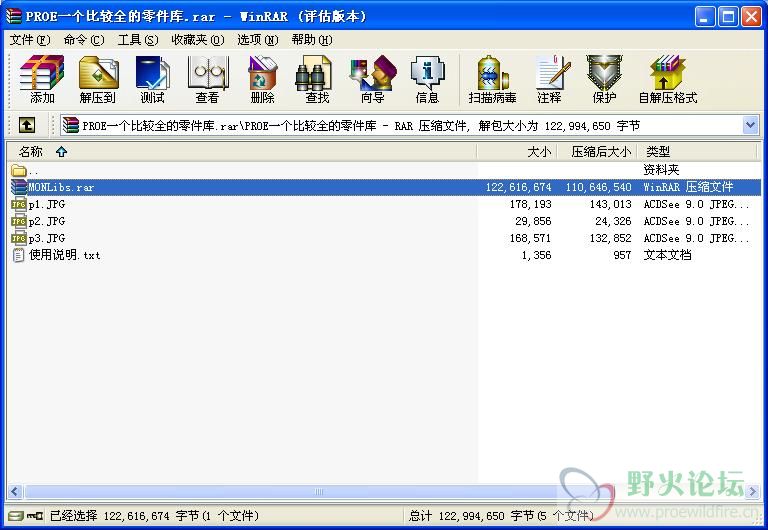Click the WinRAR title bar app icon
Screen dimensions: 768x530
14,16
